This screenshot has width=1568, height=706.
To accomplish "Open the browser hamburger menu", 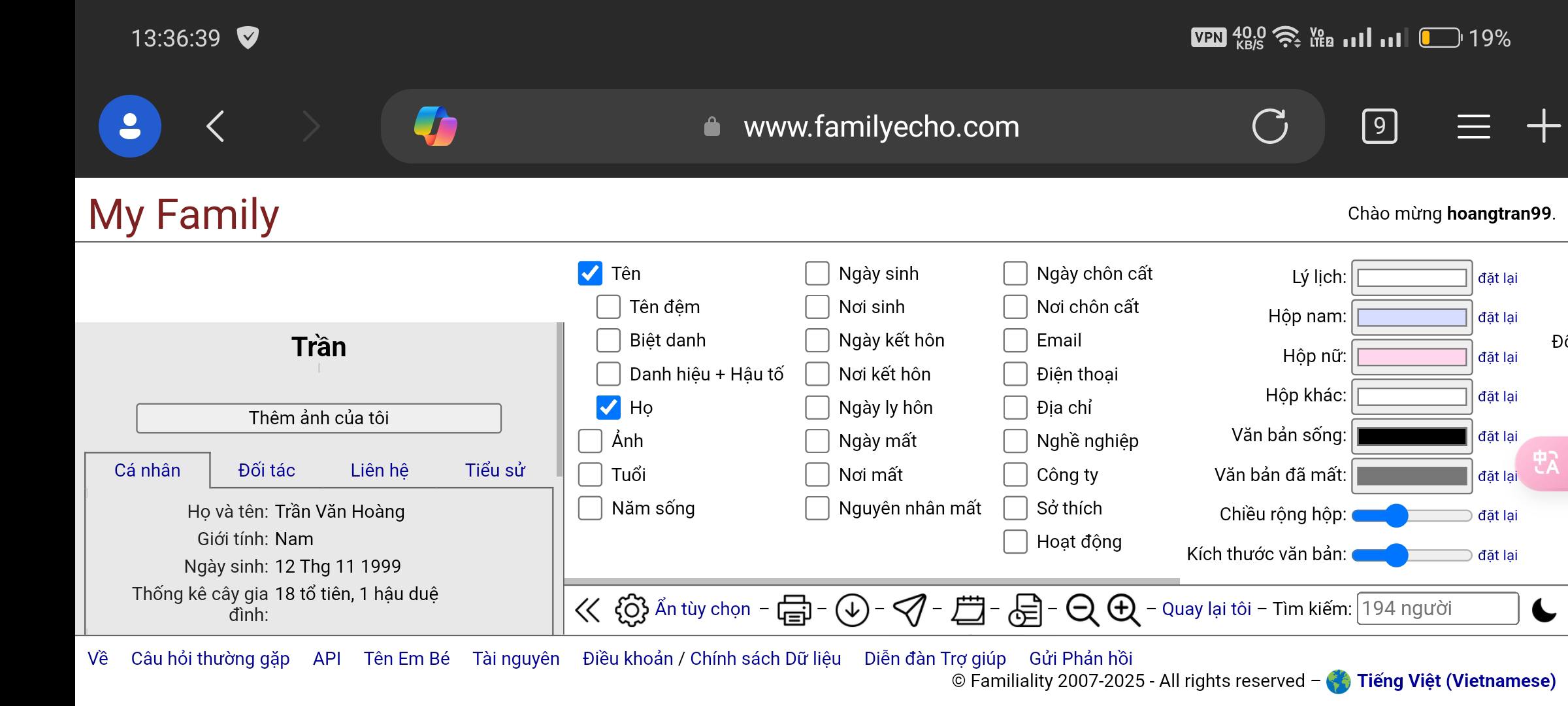I will pos(1473,126).
